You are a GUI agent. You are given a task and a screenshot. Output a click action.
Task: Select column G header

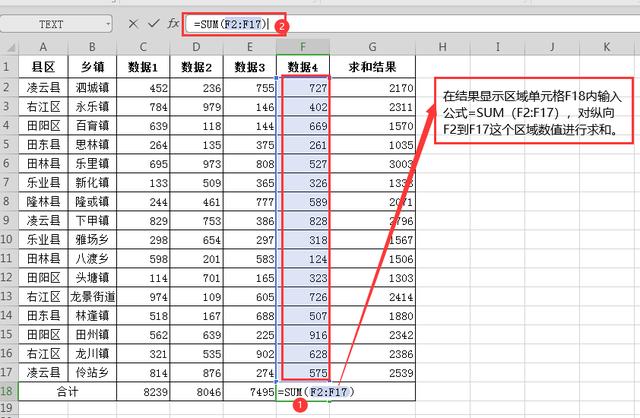coord(372,47)
